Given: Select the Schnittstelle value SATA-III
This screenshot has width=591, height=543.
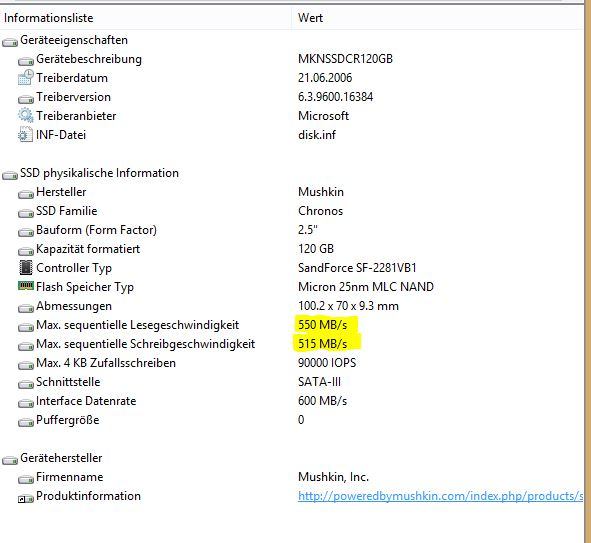Looking at the screenshot, I should tap(319, 382).
